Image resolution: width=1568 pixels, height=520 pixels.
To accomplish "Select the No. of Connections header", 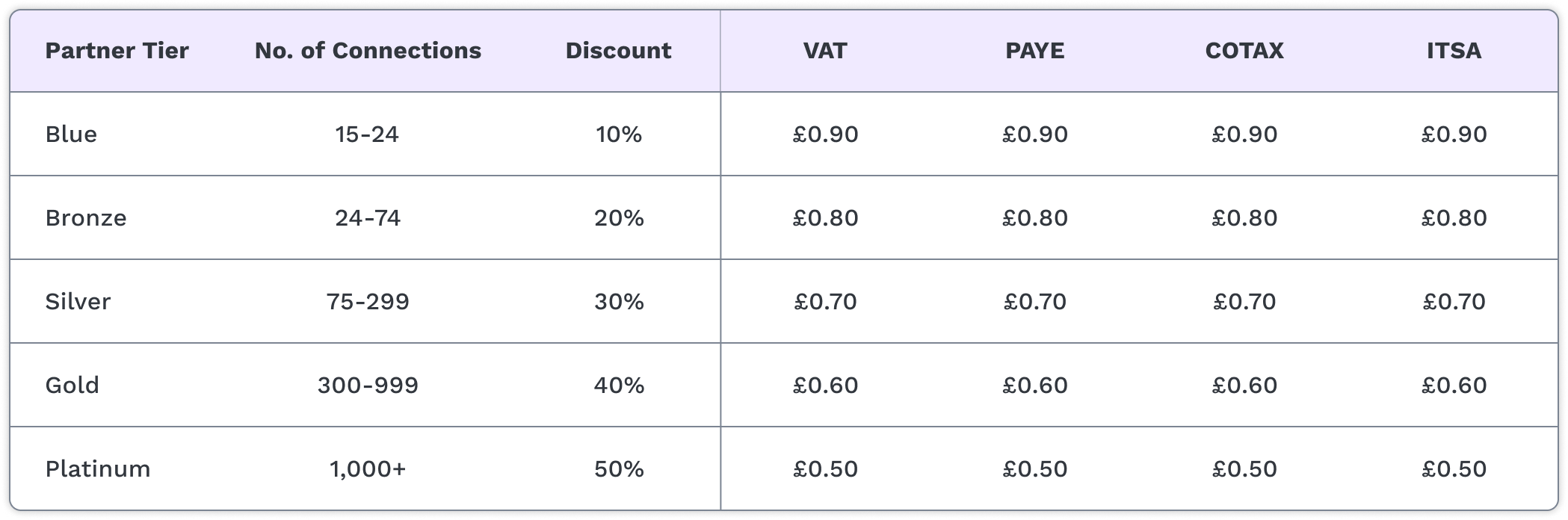I will pyautogui.click(x=368, y=51).
